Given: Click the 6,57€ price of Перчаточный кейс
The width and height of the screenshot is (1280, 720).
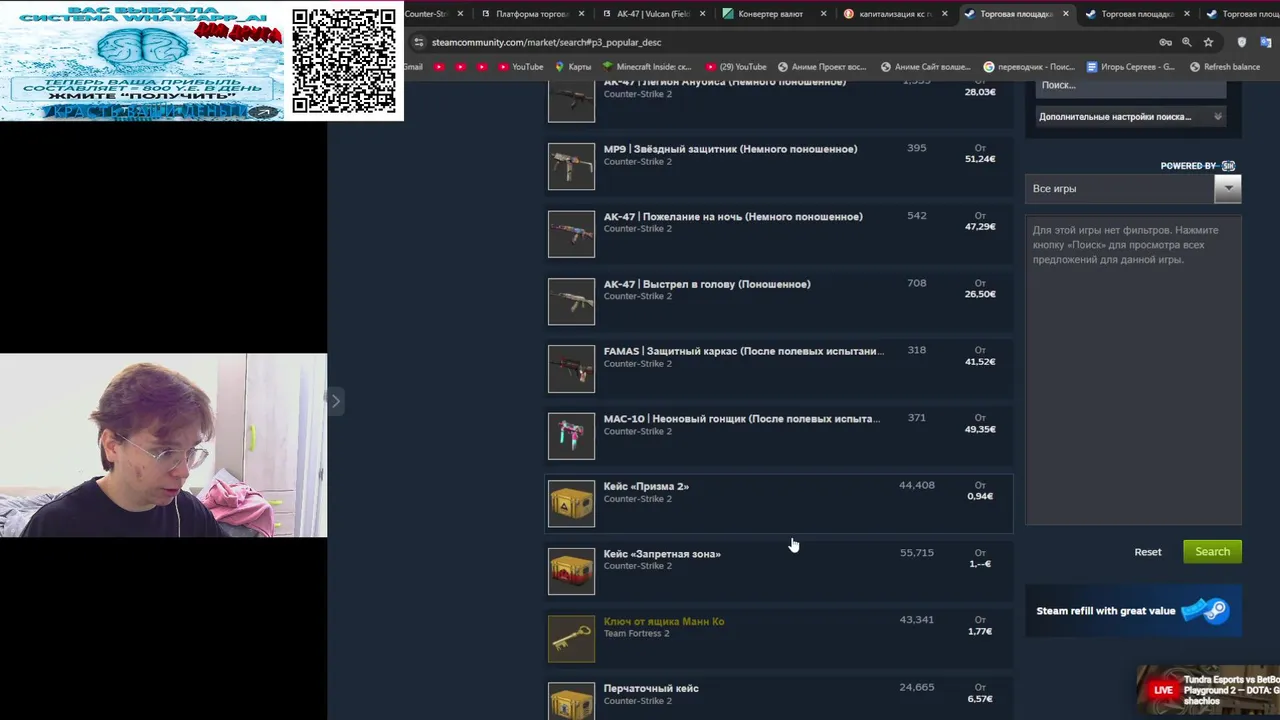Looking at the screenshot, I should coord(980,699).
